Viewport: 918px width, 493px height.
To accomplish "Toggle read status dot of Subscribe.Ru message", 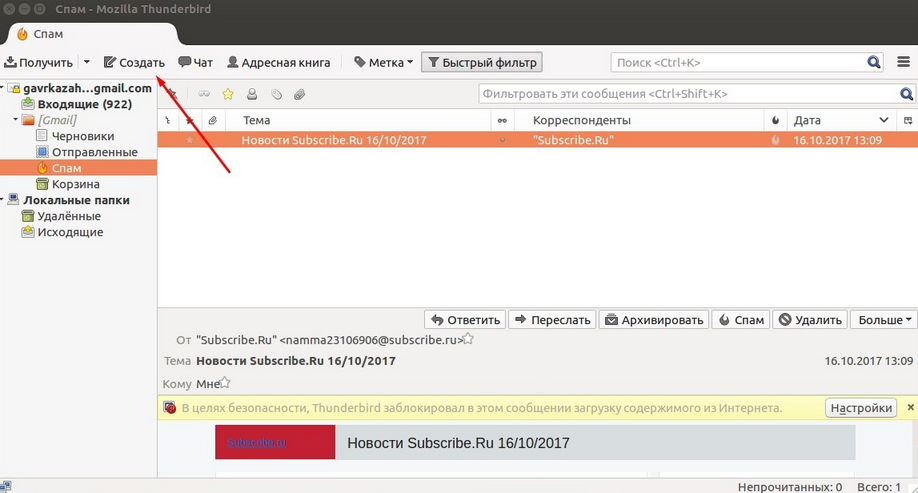I will point(502,140).
